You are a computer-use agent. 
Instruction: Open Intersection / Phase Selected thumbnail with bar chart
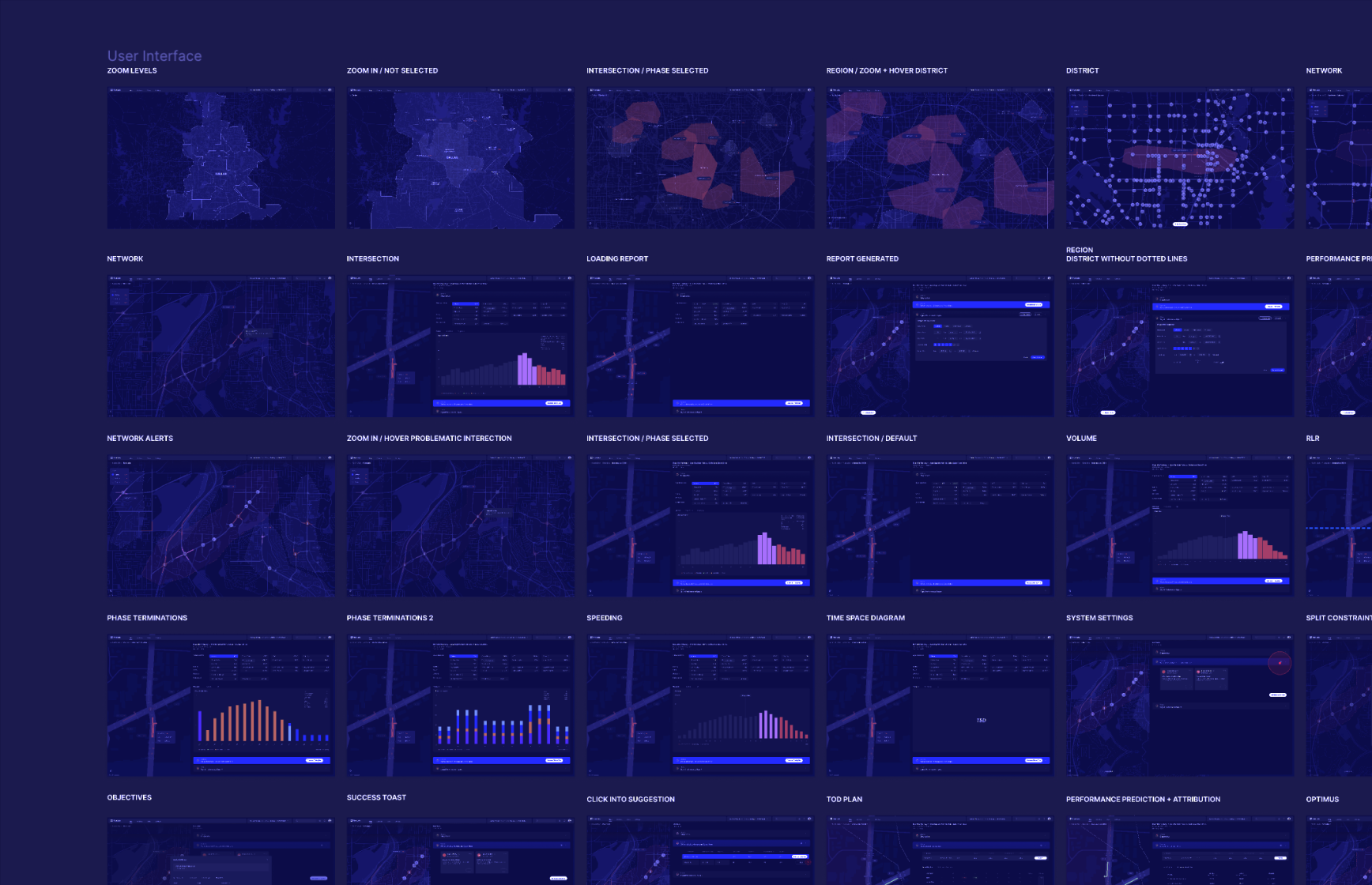click(x=700, y=525)
